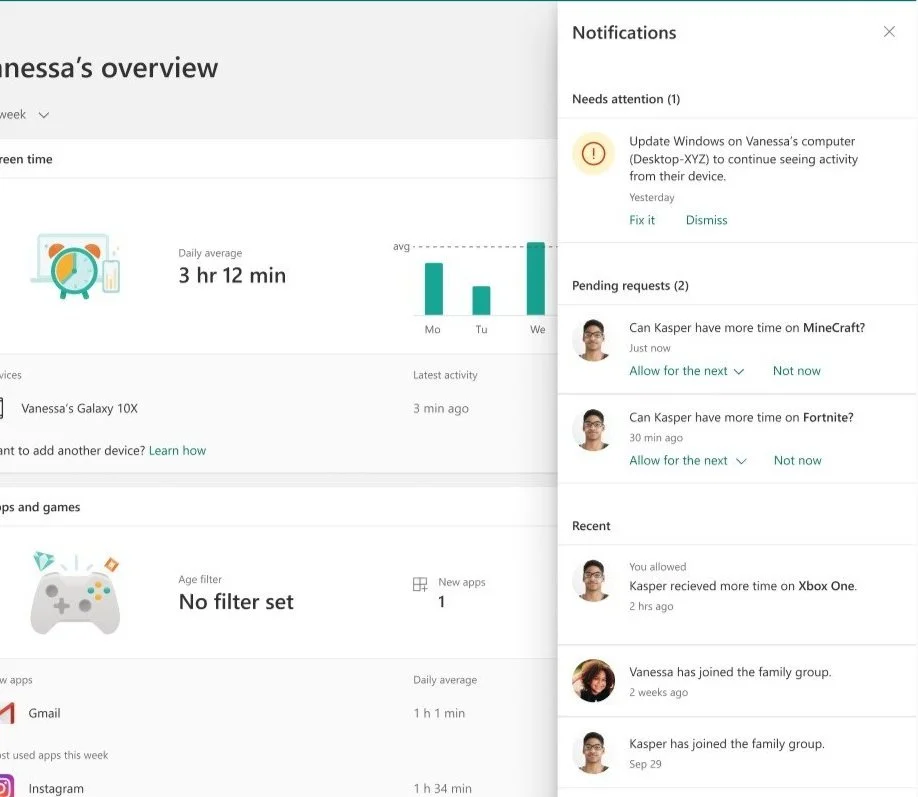Open Kasper recieved more time on Xbox One notification
Screen dimensions: 918x797
tap(738, 594)
